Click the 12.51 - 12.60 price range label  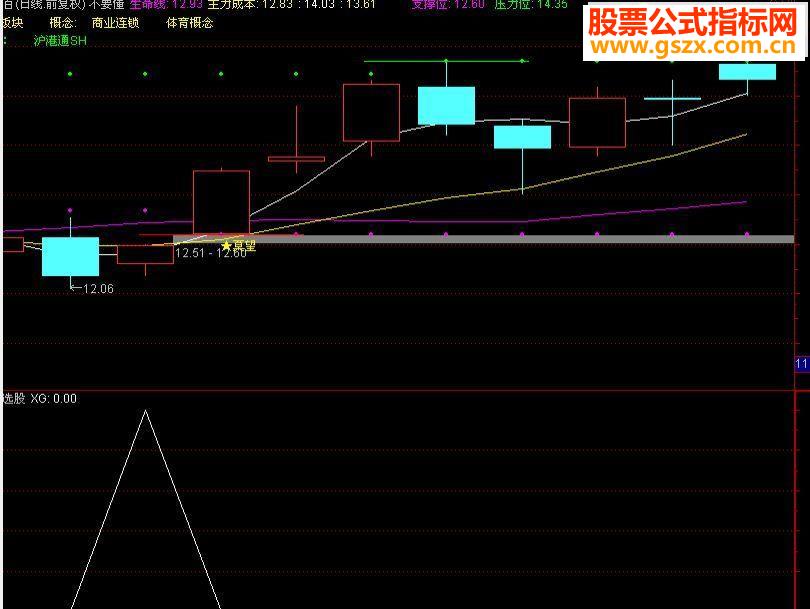click(x=210, y=253)
